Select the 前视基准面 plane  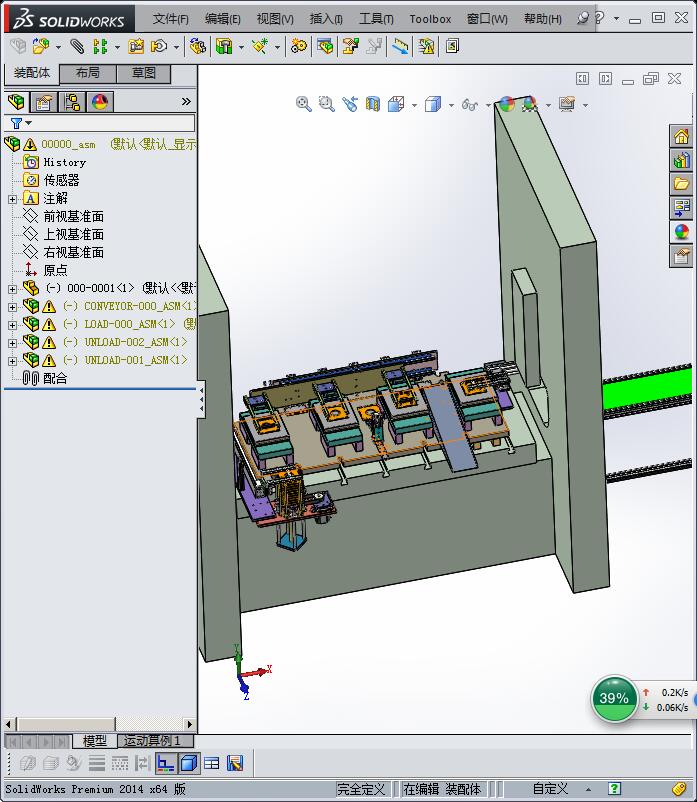coord(73,216)
